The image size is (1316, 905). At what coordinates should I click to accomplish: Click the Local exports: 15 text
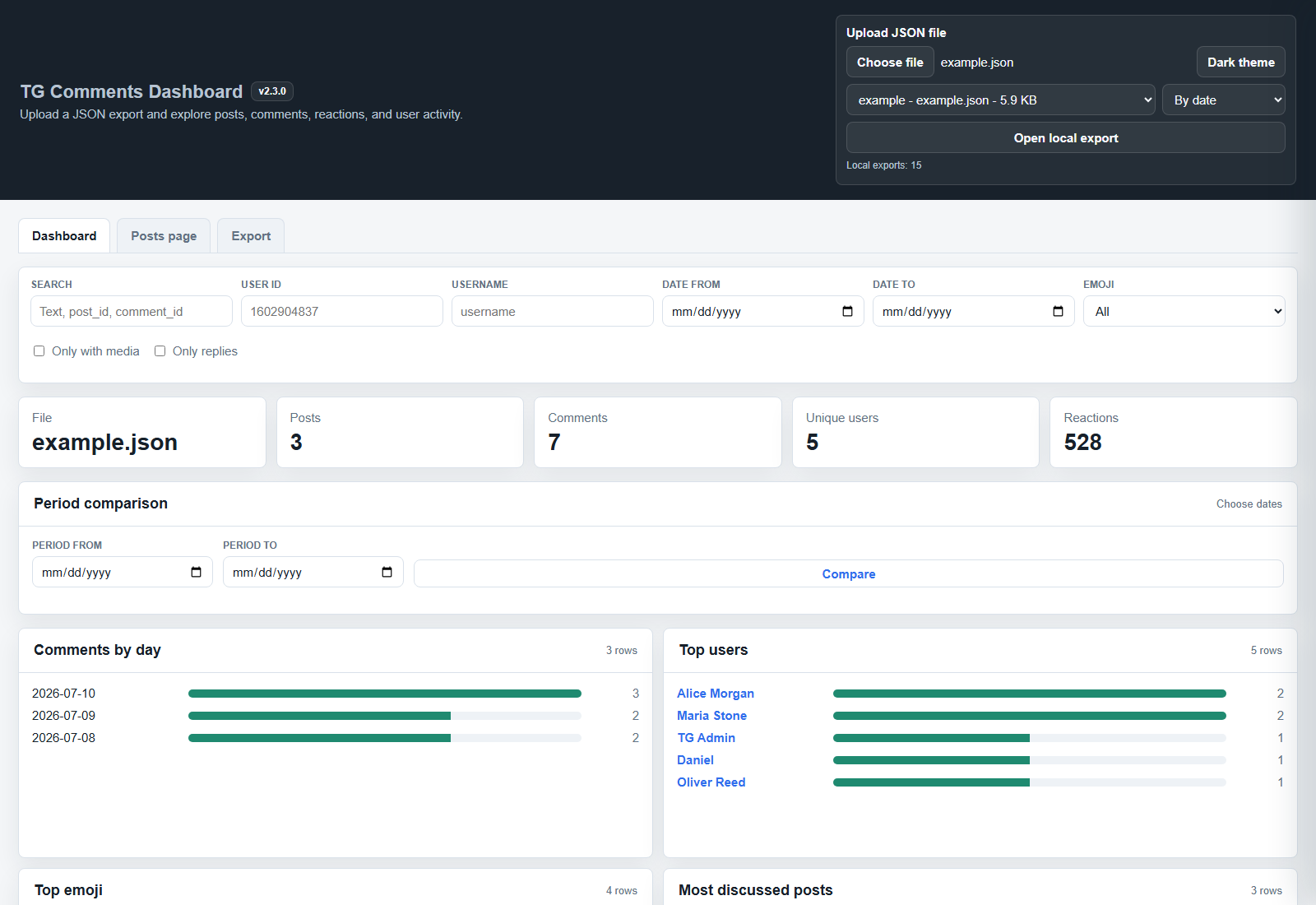(883, 165)
